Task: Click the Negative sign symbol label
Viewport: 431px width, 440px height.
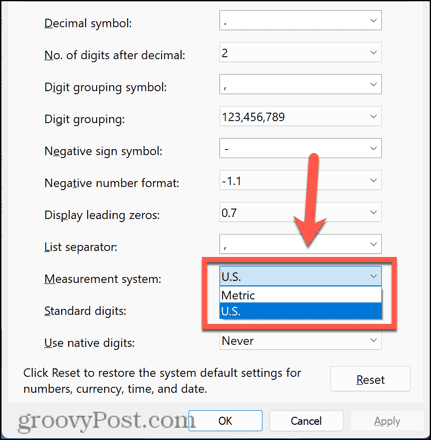Action: [103, 151]
